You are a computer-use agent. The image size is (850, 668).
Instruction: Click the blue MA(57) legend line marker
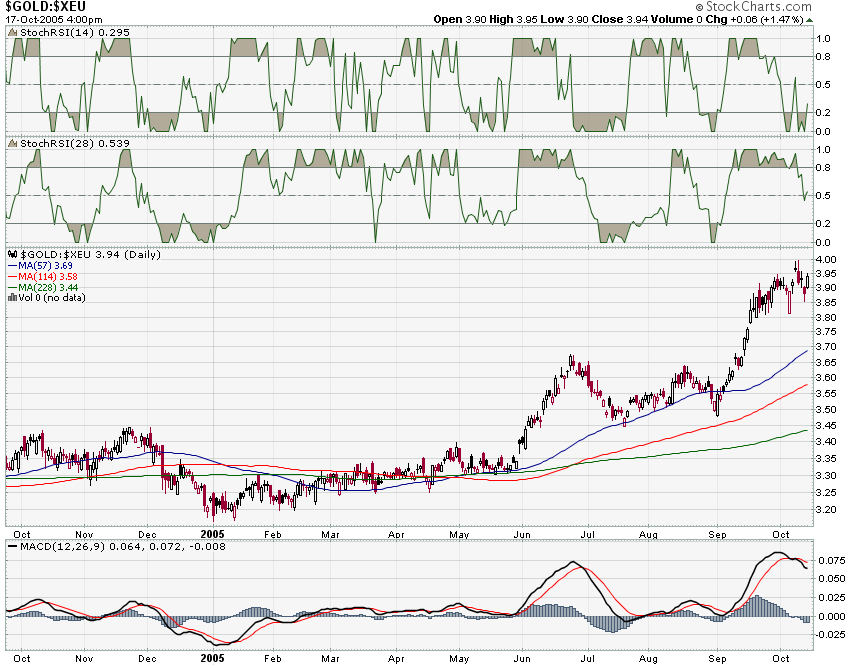coord(13,265)
